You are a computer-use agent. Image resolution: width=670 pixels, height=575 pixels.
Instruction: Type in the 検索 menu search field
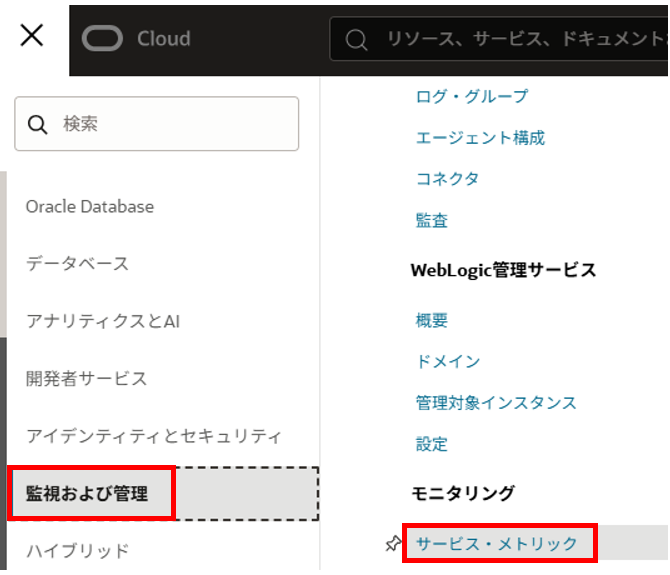(x=170, y=124)
